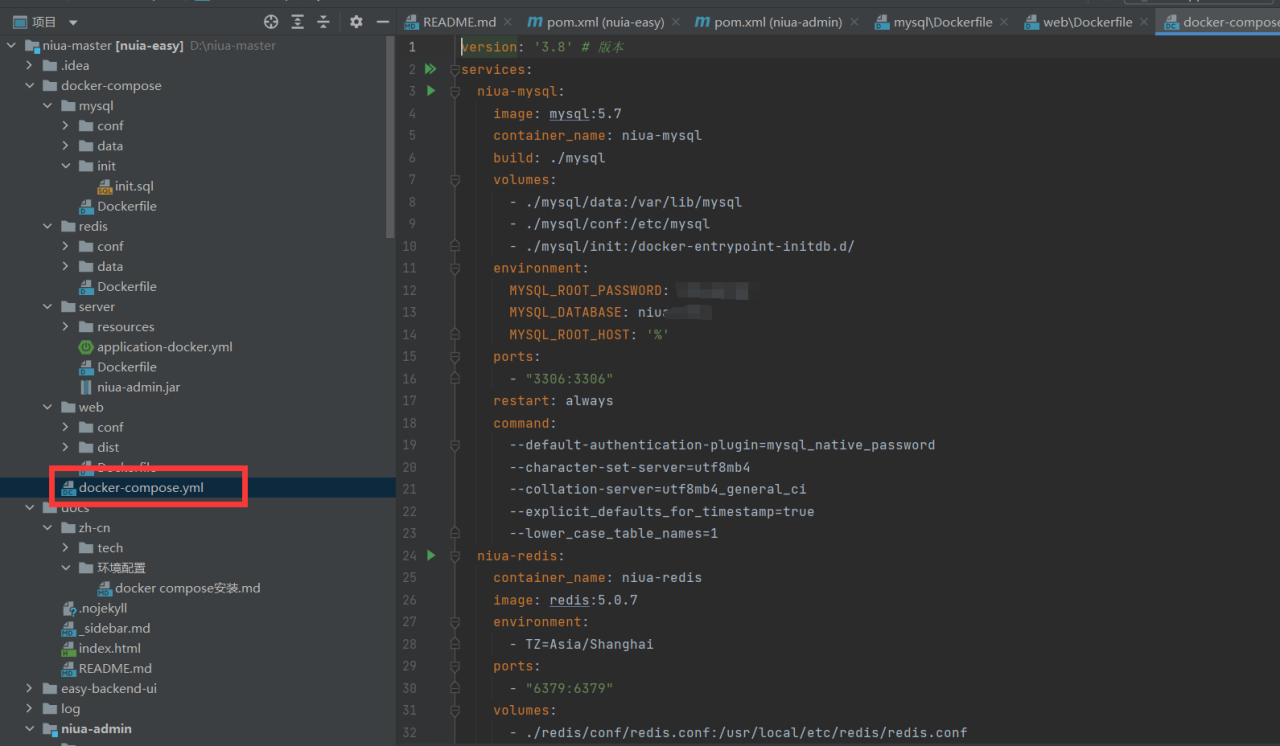Image resolution: width=1280 pixels, height=746 pixels.
Task: Run all services with double-arrow gutter icon
Action: (x=431, y=69)
